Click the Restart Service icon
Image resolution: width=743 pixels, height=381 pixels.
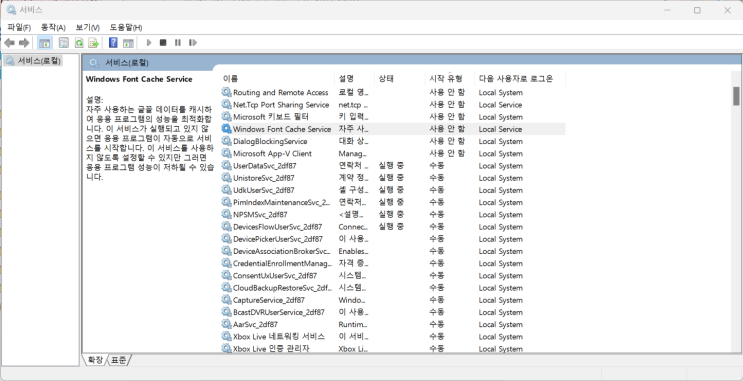tap(192, 43)
